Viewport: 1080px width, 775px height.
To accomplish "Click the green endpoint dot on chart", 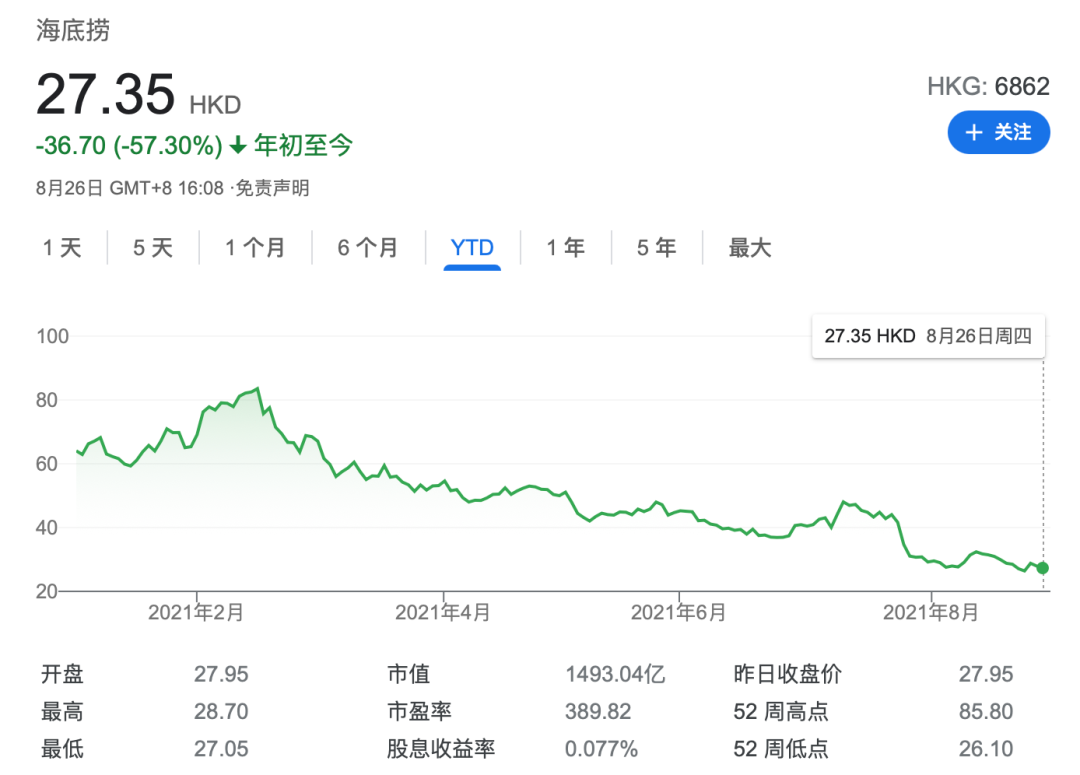I will [x=1043, y=568].
